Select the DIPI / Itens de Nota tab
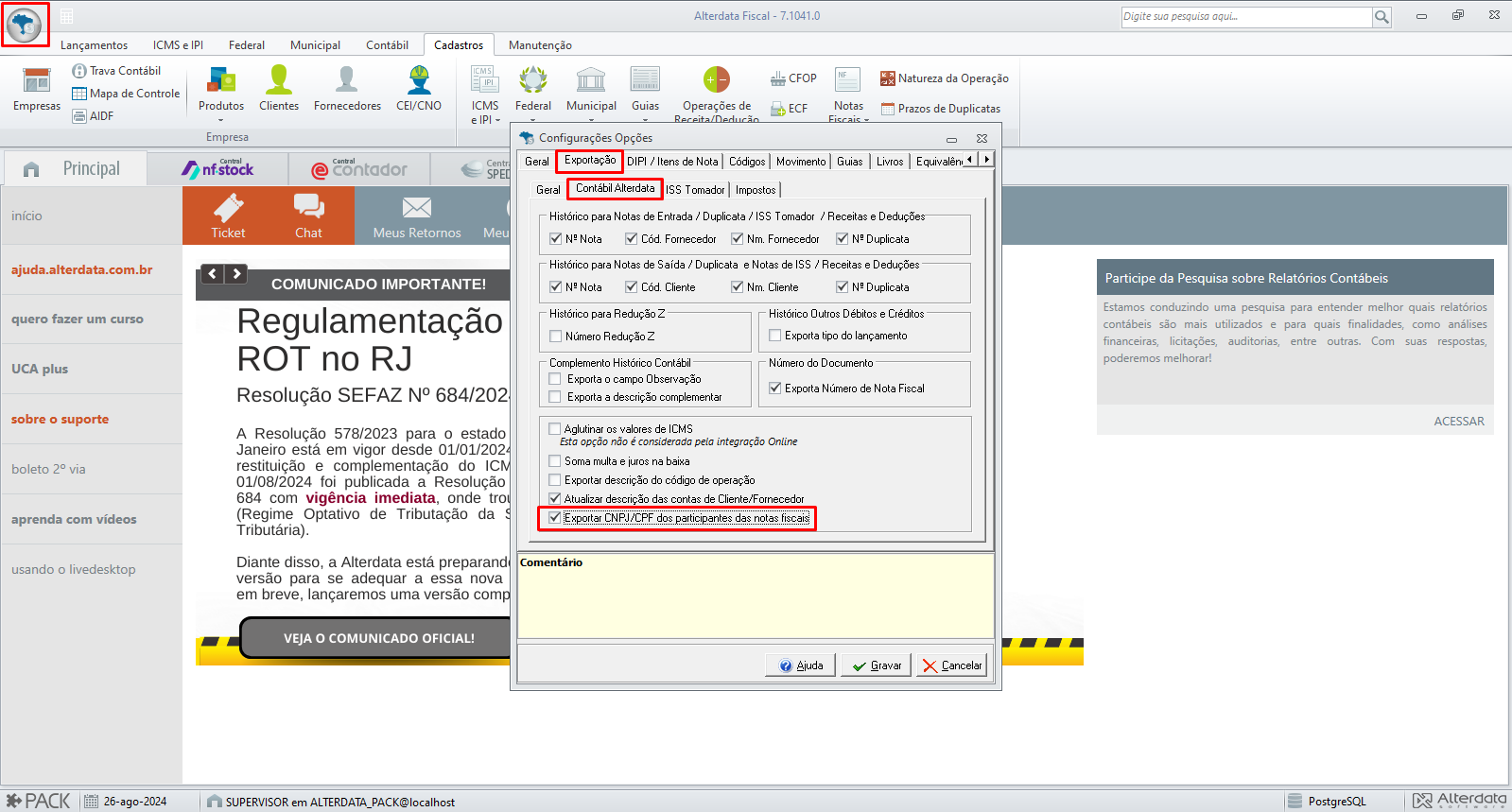 (x=672, y=162)
